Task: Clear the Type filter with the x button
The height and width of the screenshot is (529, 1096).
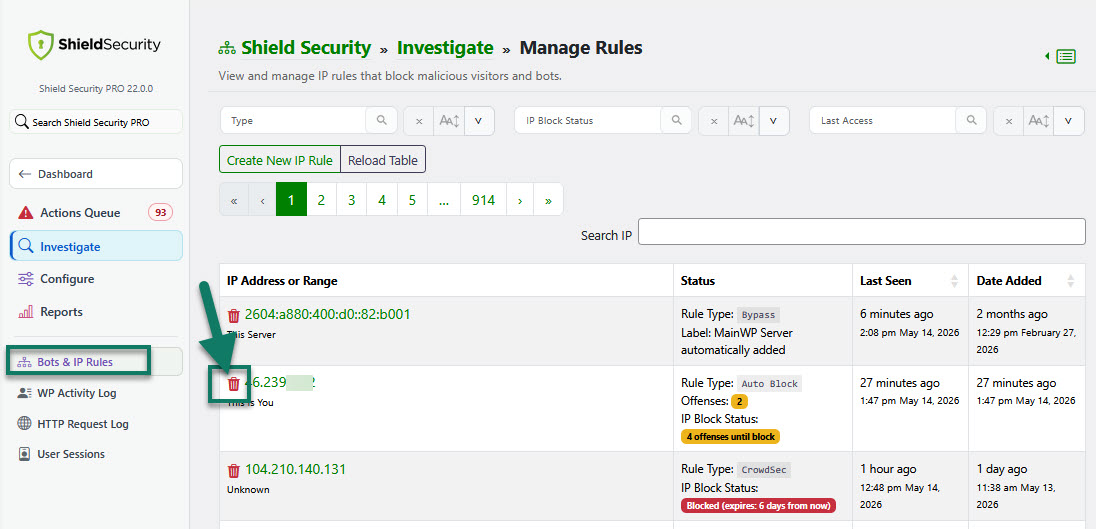Action: click(x=419, y=121)
